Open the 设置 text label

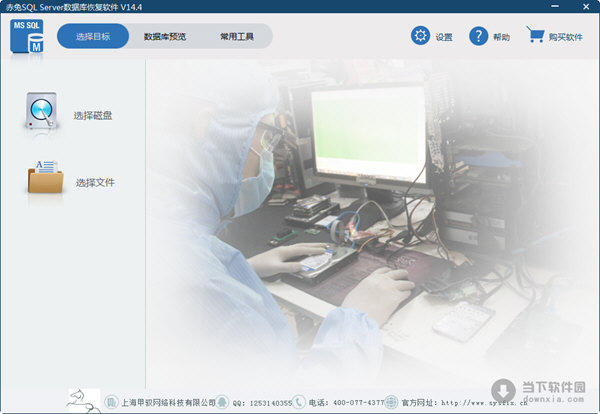444,37
